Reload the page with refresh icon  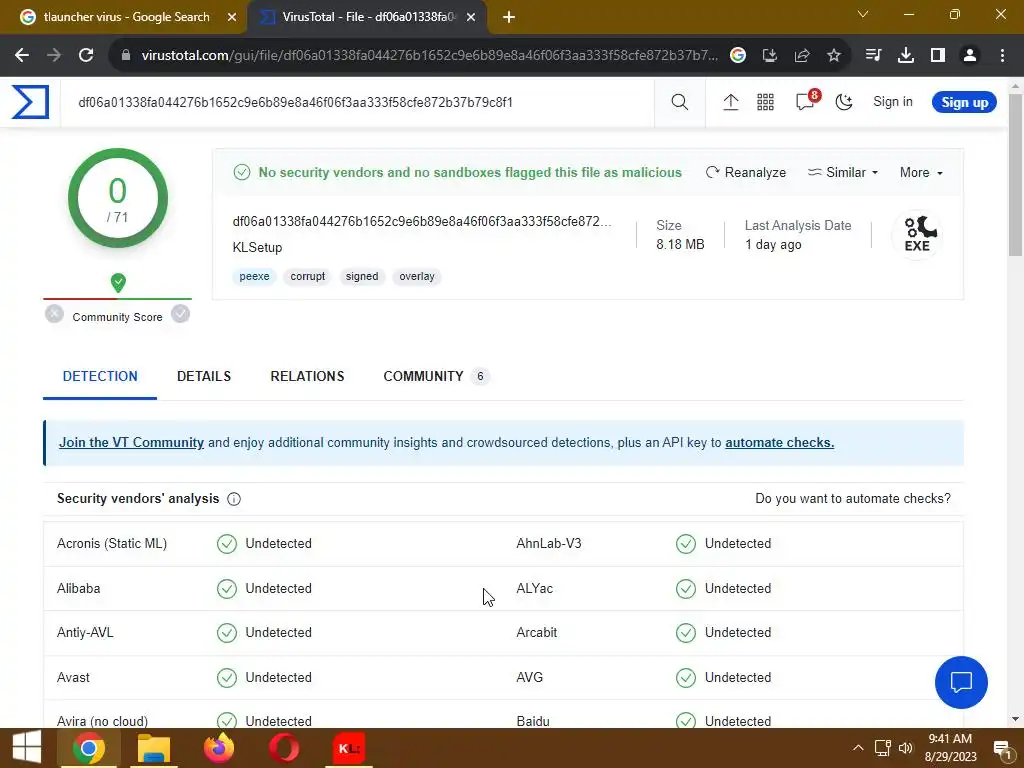[x=86, y=56]
